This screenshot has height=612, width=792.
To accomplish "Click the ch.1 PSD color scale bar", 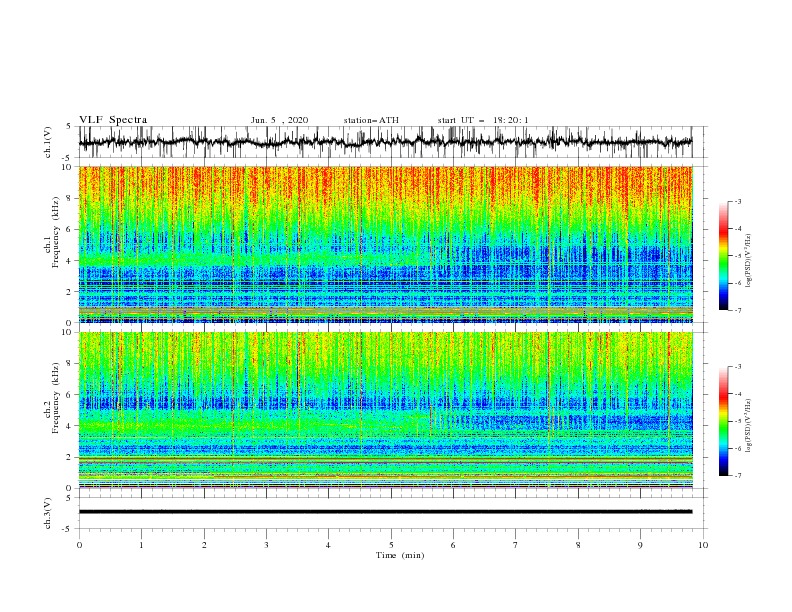I will [x=723, y=255].
